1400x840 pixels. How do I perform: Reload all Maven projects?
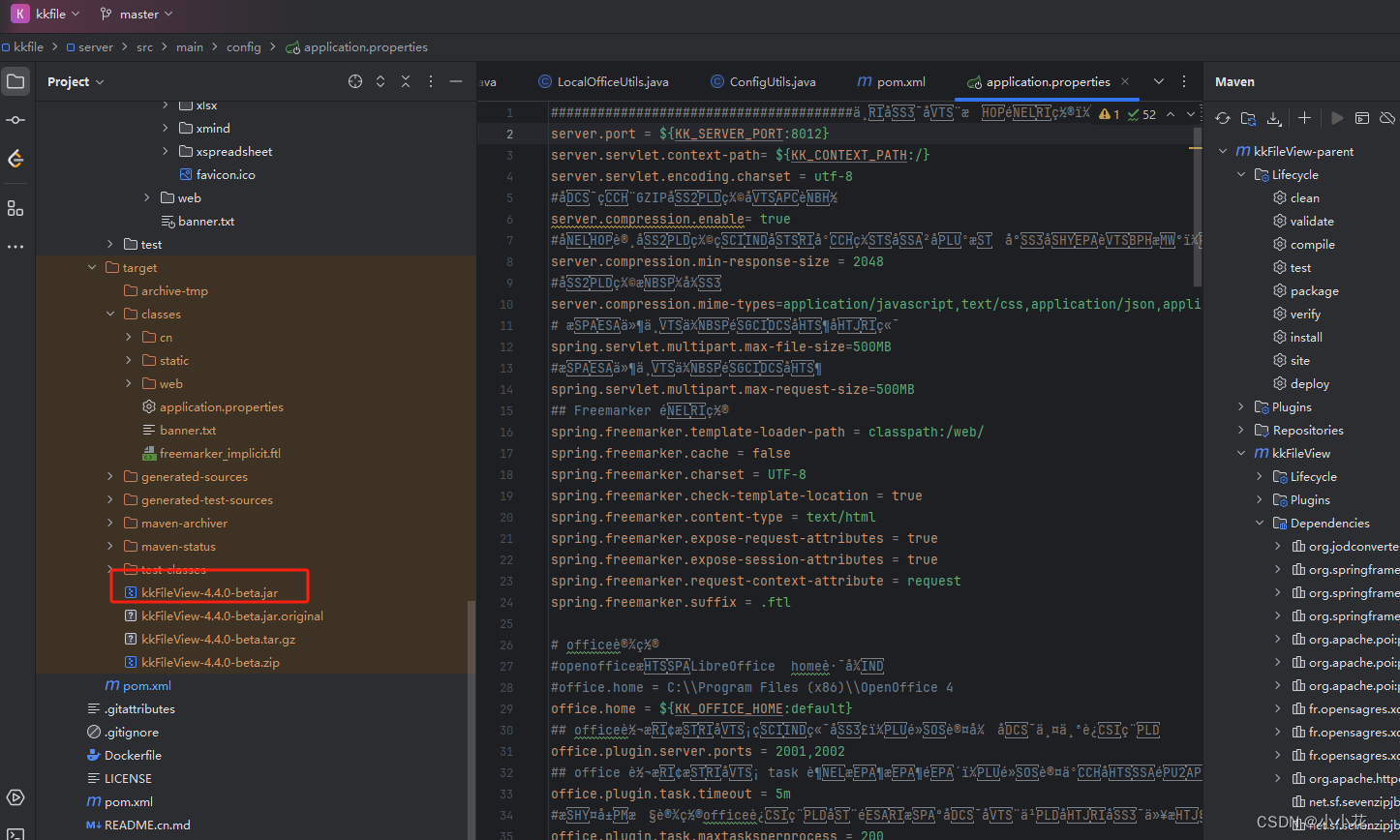point(1222,117)
